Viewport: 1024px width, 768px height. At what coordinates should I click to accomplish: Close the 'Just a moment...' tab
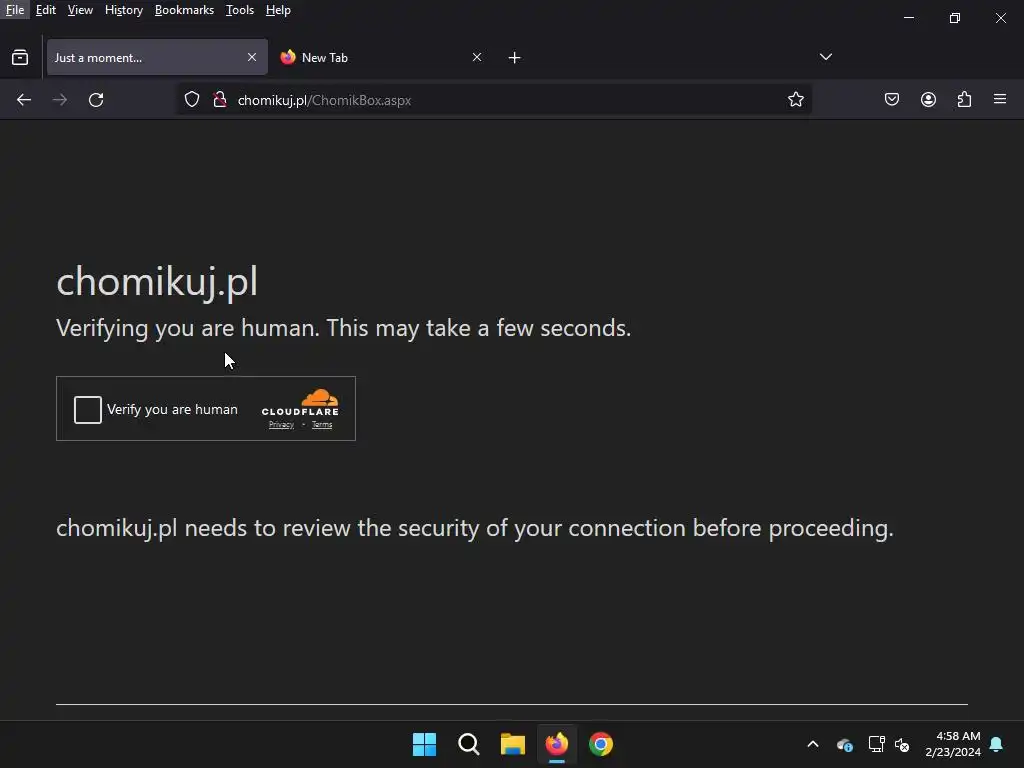tap(252, 57)
